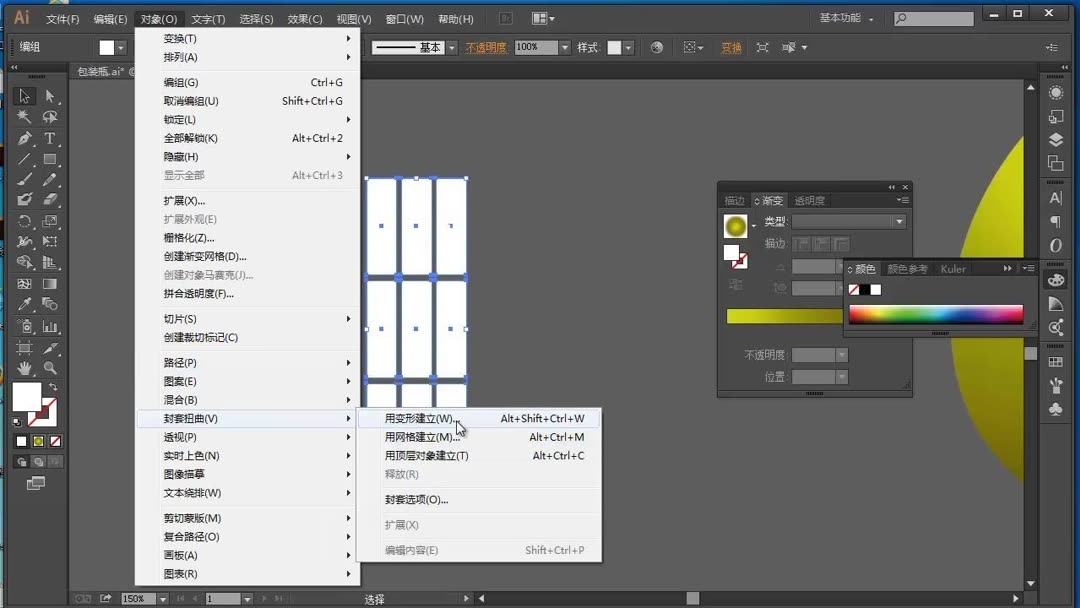The image size is (1080, 608).
Task: Select the Pen tool
Action: [23, 139]
